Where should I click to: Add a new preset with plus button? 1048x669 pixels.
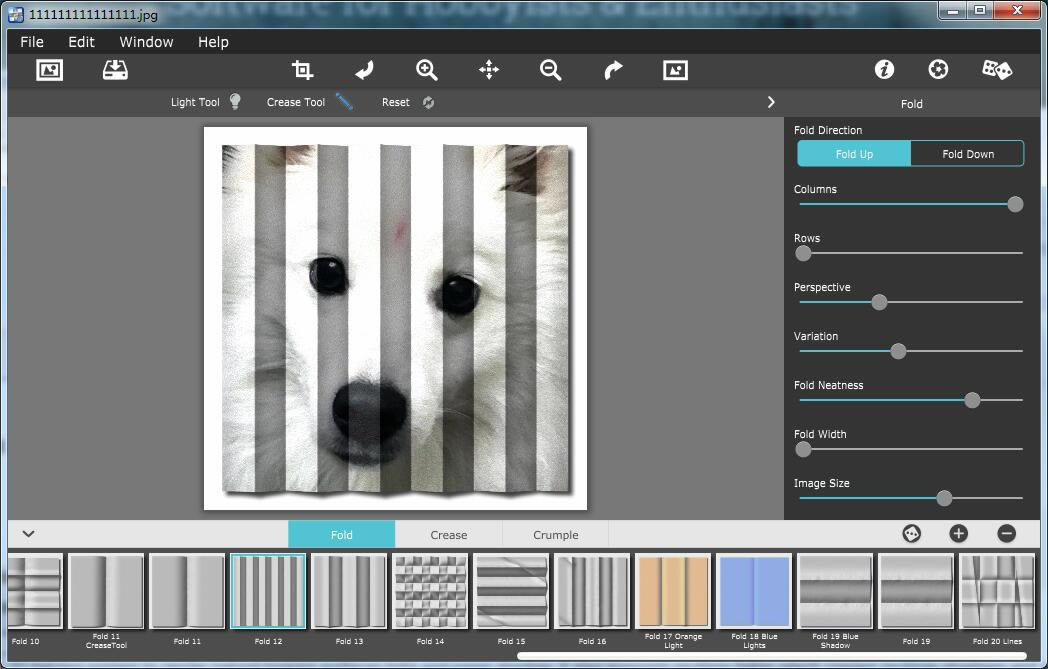tap(958, 534)
